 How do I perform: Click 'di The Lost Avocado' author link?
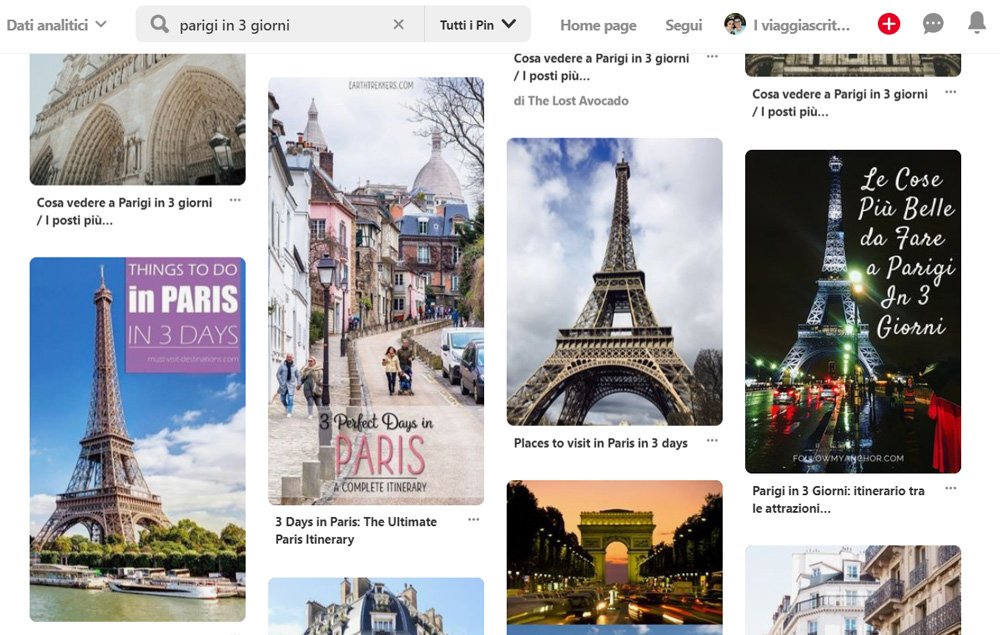tap(571, 101)
